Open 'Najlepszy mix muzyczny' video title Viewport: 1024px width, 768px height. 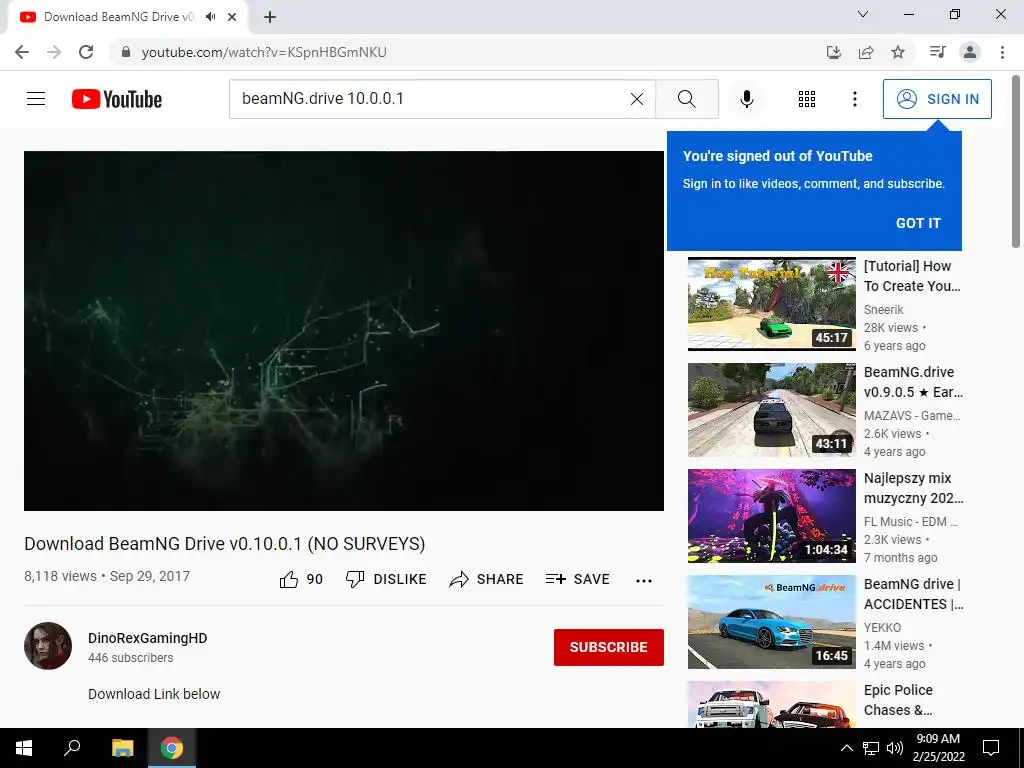pos(913,488)
